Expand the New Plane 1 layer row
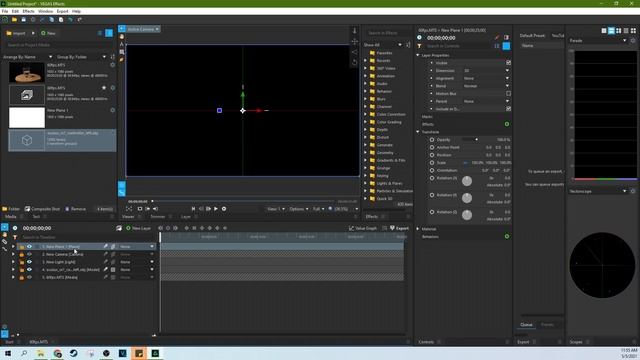 coord(13,247)
